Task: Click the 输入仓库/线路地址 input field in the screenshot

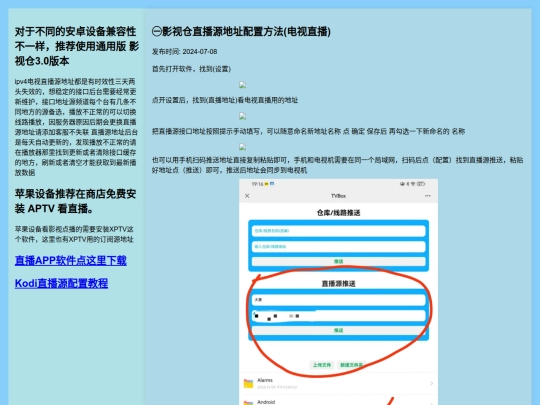Action: (339, 247)
